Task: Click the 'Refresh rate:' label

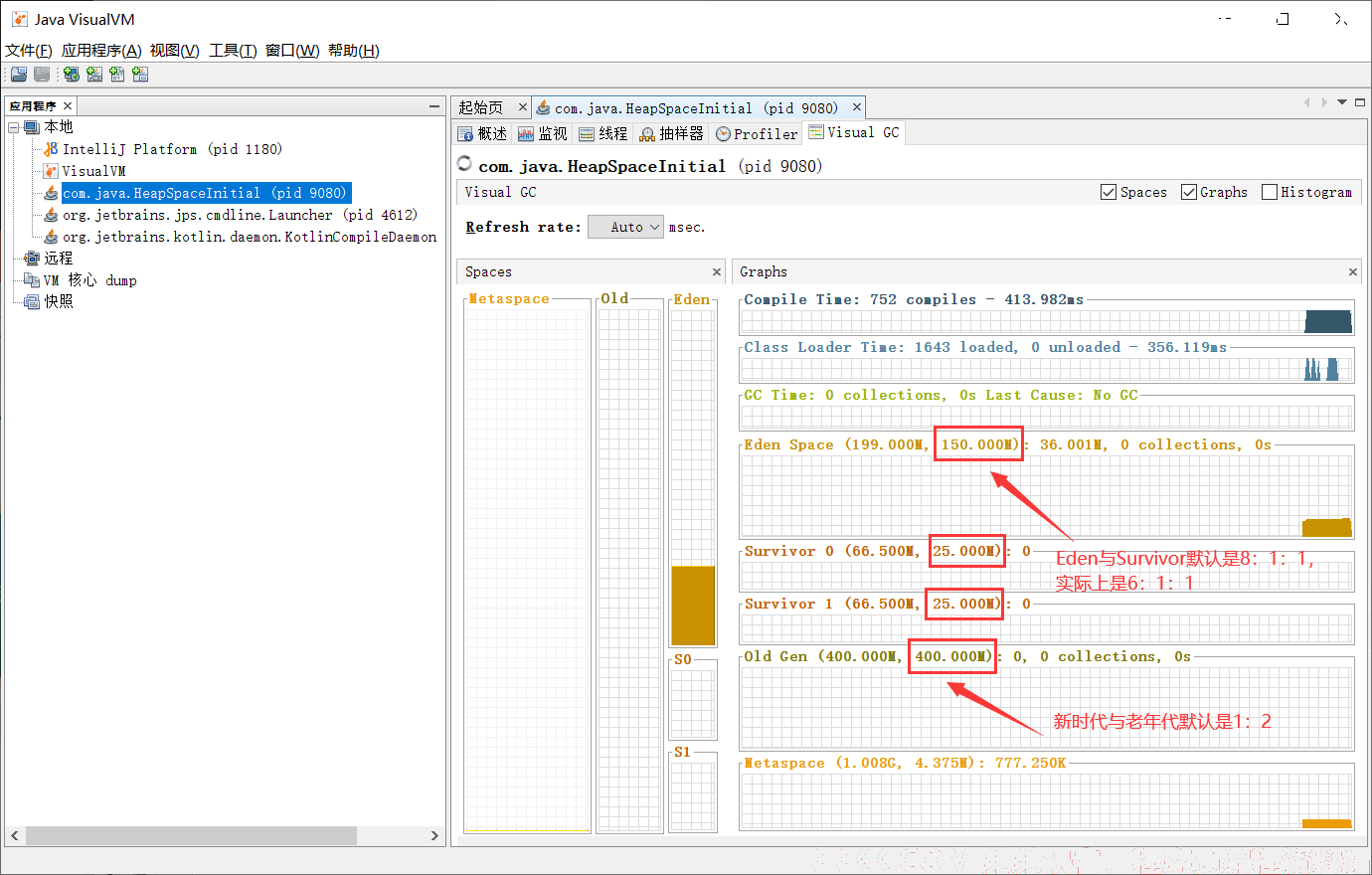Action: click(x=523, y=228)
